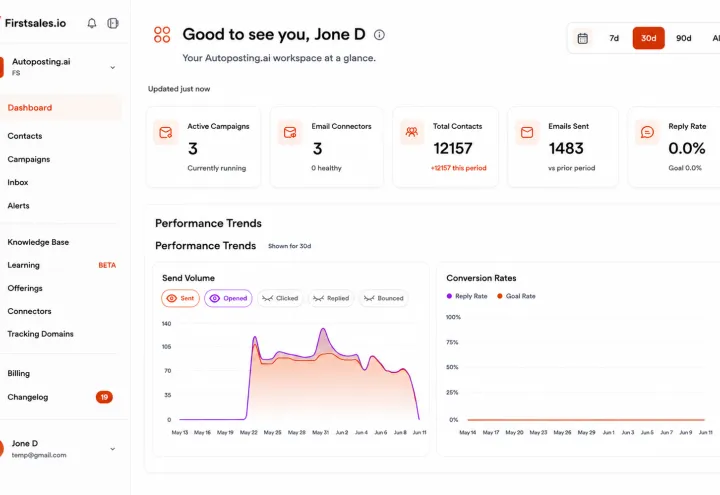Click the Total Contacts people icon
Screen dimensions: 720x495
(412, 132)
